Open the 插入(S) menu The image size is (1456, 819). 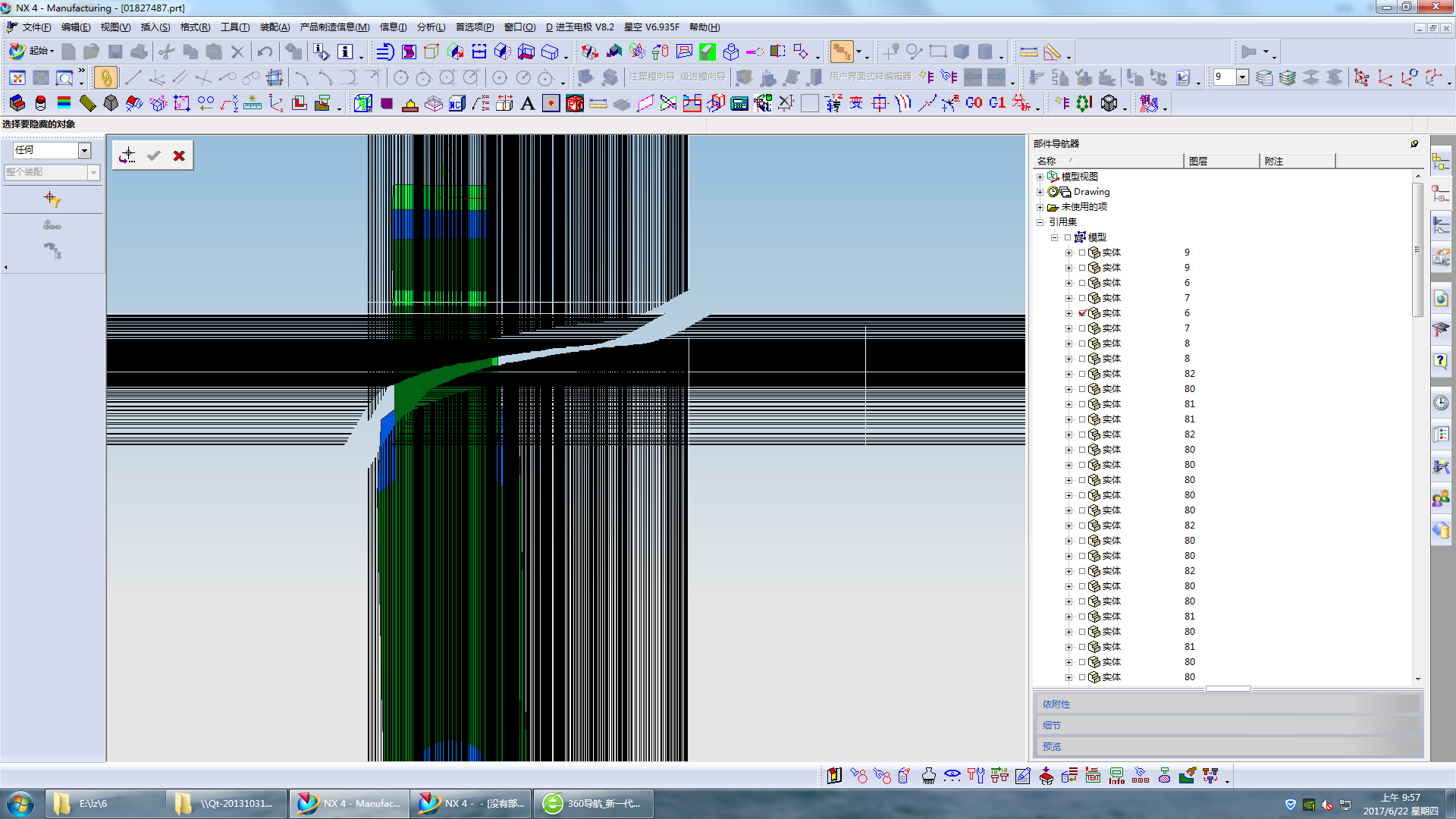155,27
